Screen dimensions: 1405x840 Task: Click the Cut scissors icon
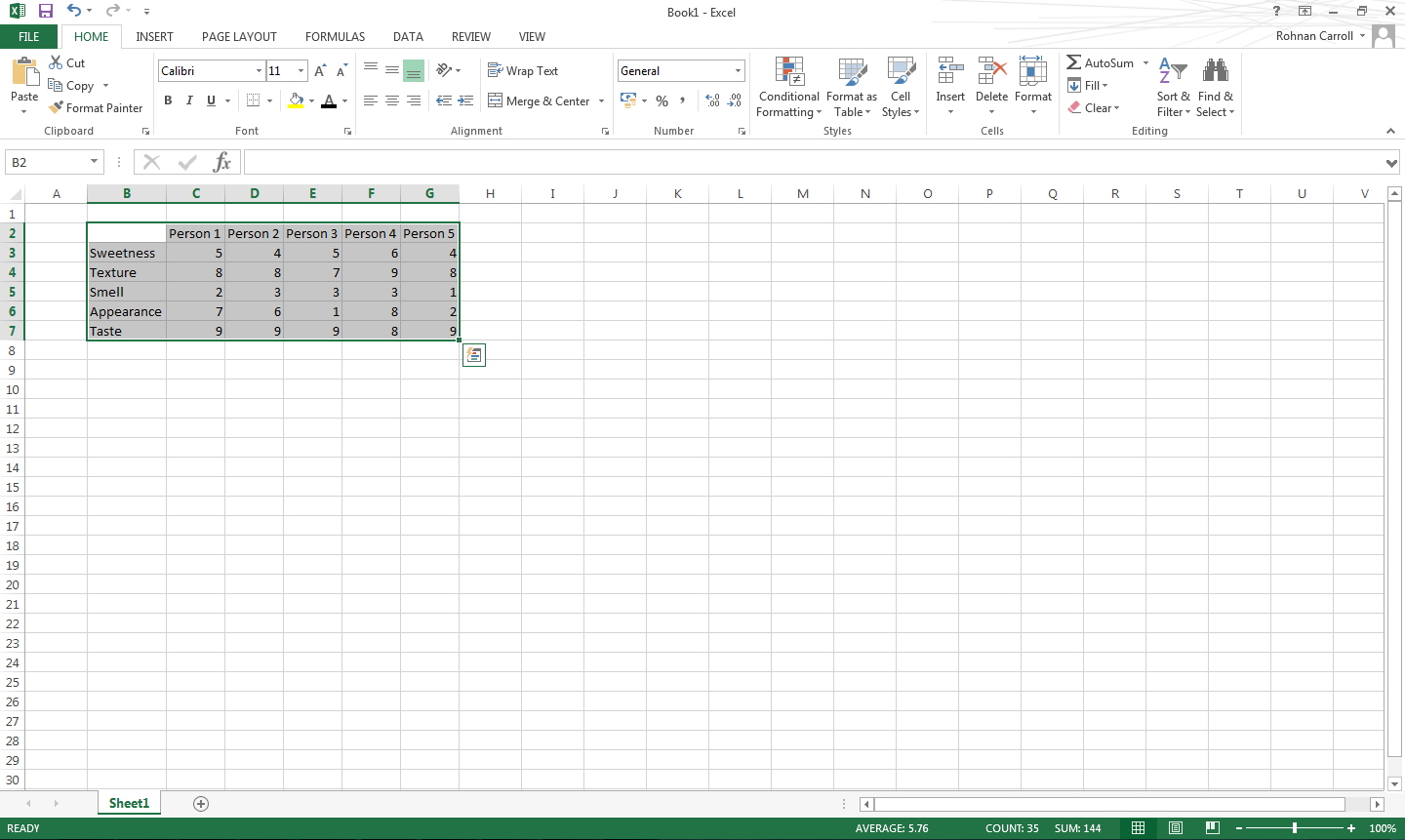coord(57,62)
